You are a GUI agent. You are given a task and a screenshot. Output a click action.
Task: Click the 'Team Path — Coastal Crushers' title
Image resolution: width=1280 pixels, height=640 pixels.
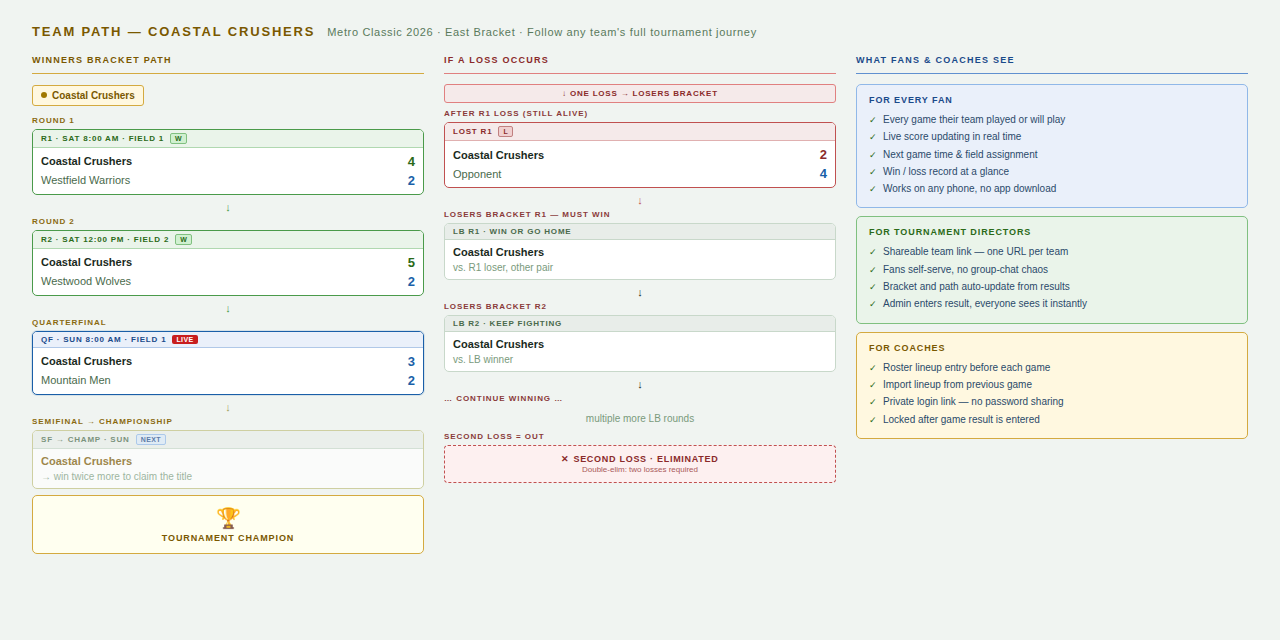pyautogui.click(x=173, y=32)
